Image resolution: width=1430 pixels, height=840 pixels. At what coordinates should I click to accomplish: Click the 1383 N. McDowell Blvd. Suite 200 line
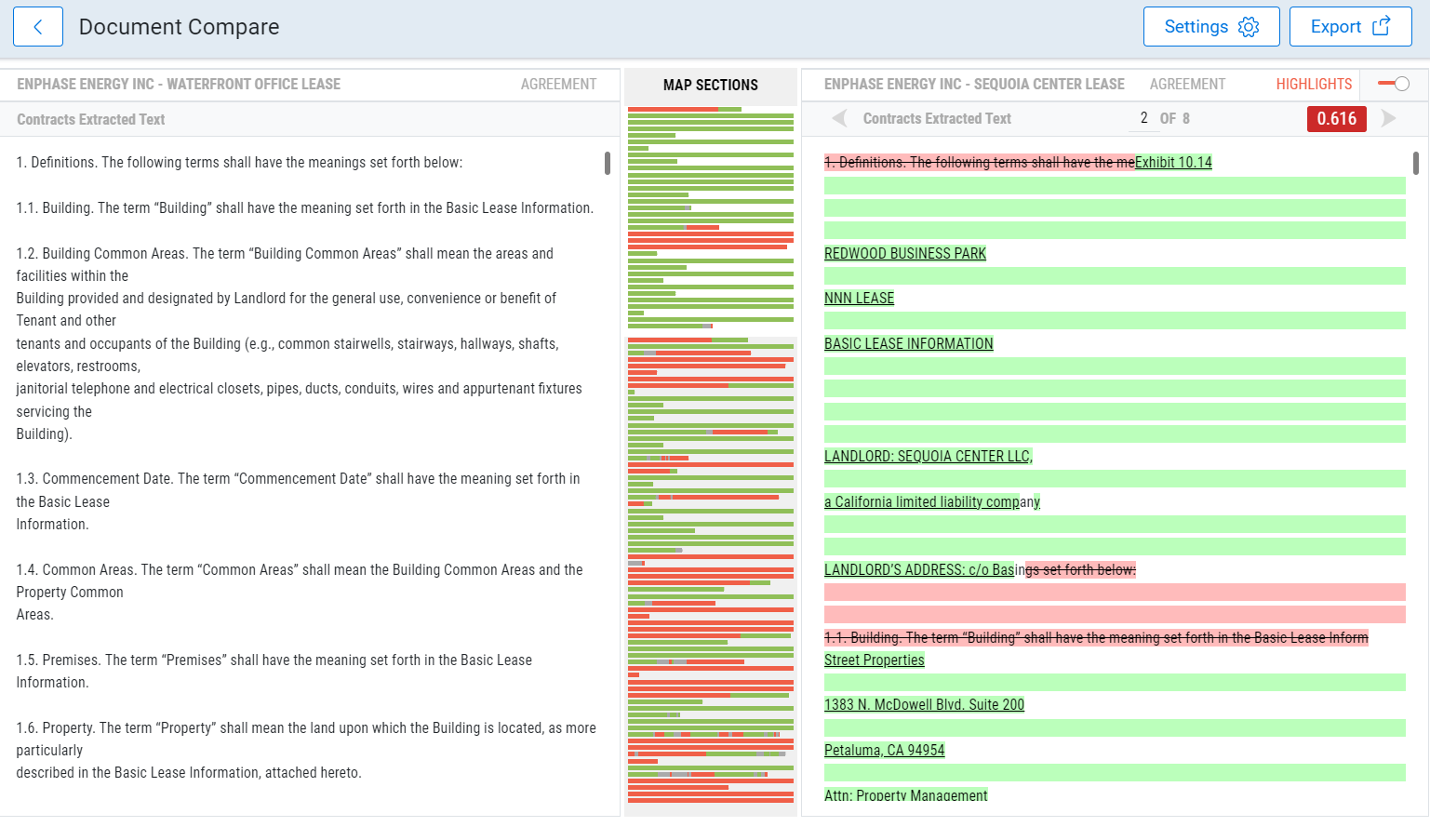(924, 704)
